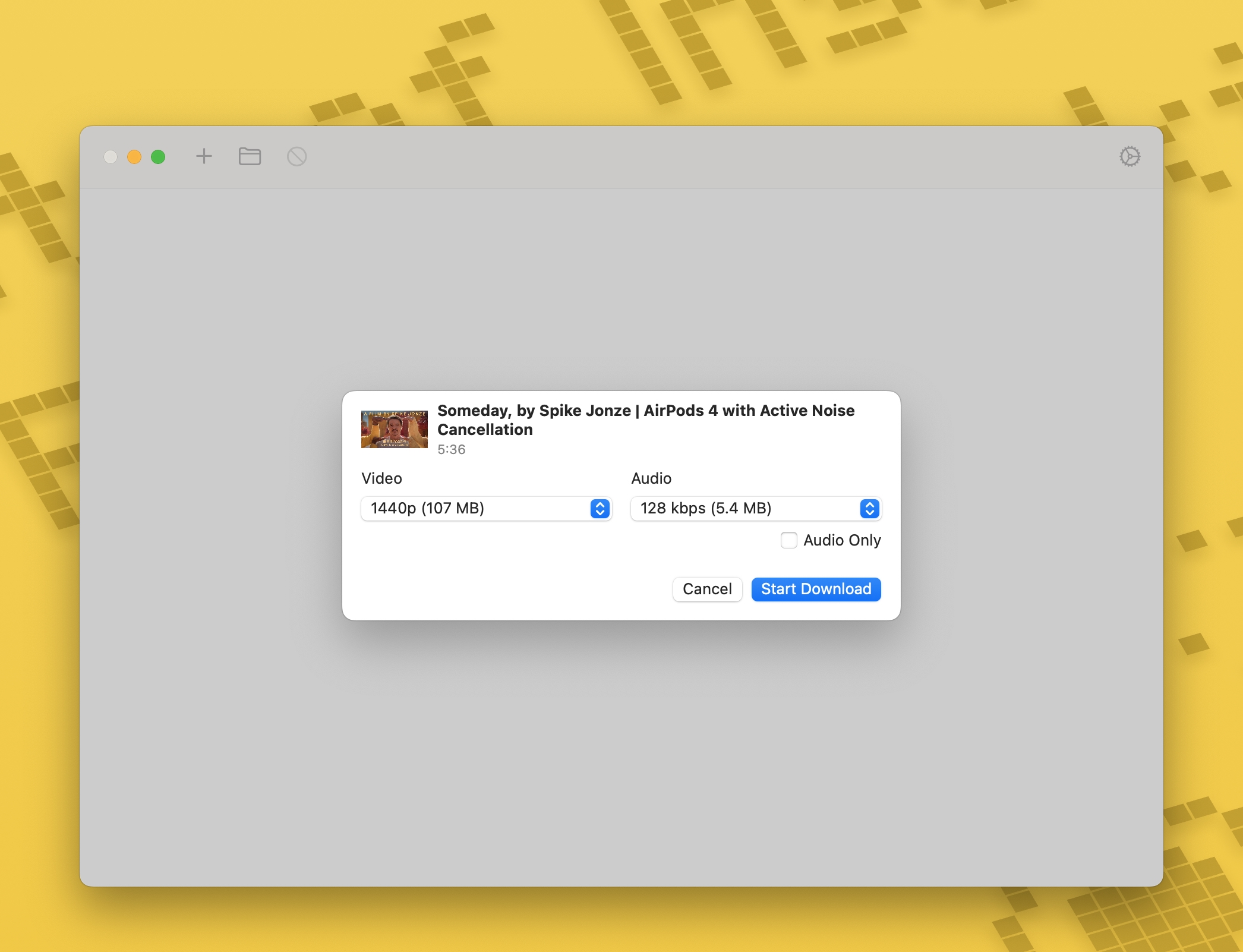Click the Someday video thumbnail
1243x952 pixels.
click(x=395, y=429)
